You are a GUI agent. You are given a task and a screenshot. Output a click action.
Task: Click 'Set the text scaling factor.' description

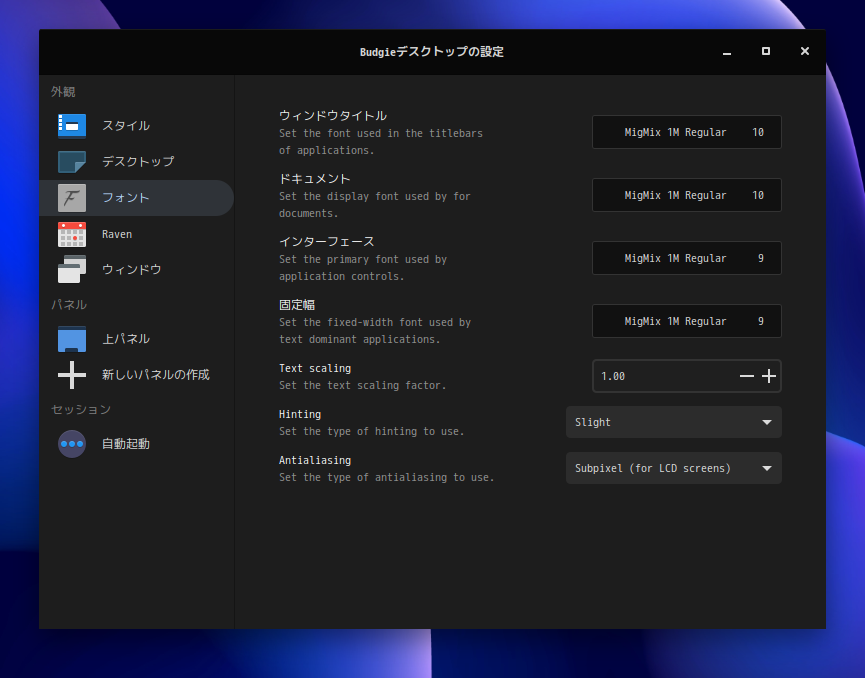click(362, 385)
